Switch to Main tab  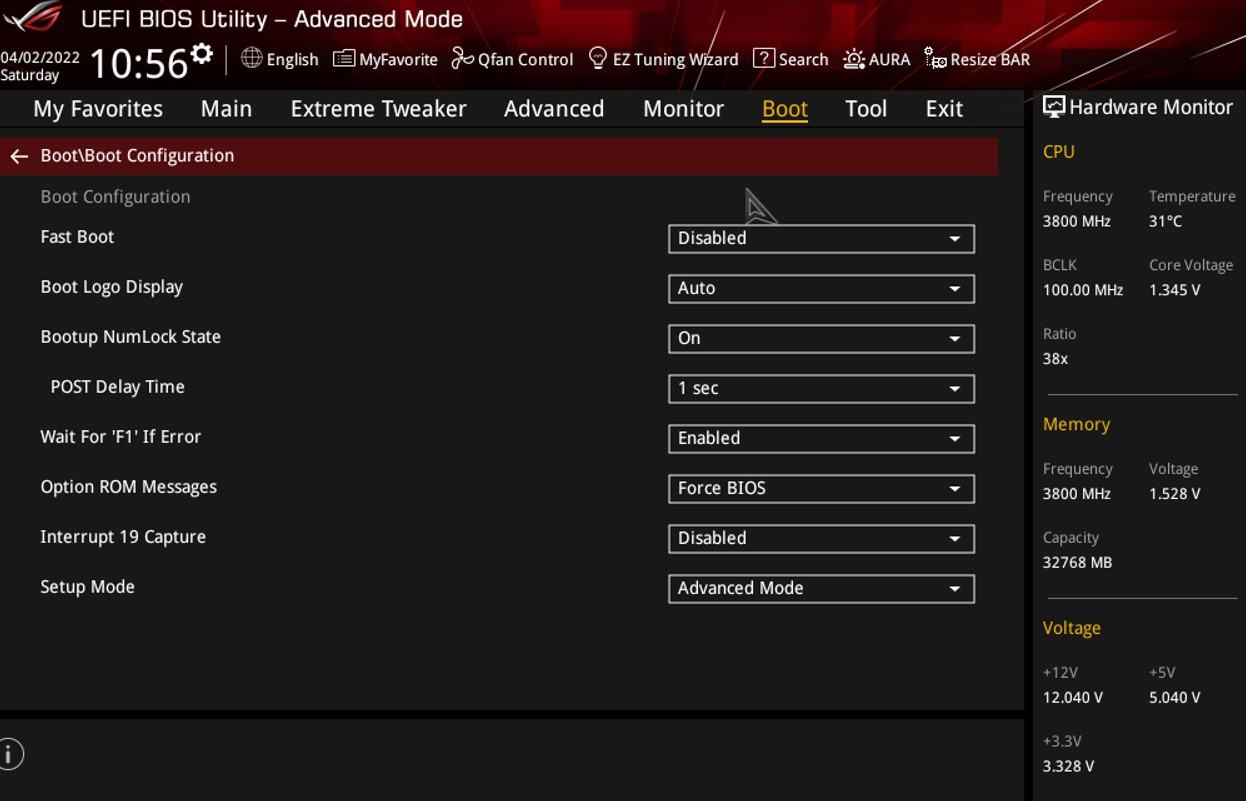click(x=226, y=109)
